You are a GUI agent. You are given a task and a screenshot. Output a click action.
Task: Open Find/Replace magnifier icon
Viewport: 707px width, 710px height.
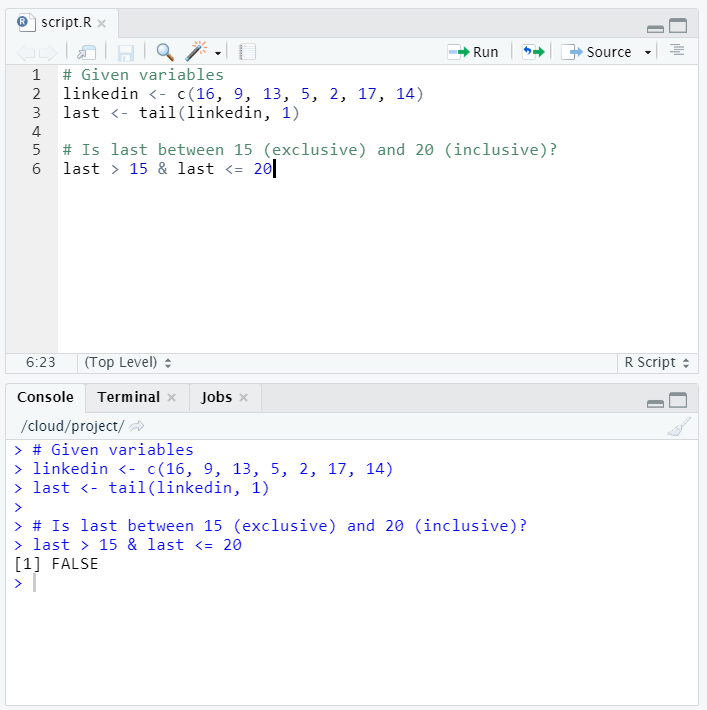tap(165, 52)
